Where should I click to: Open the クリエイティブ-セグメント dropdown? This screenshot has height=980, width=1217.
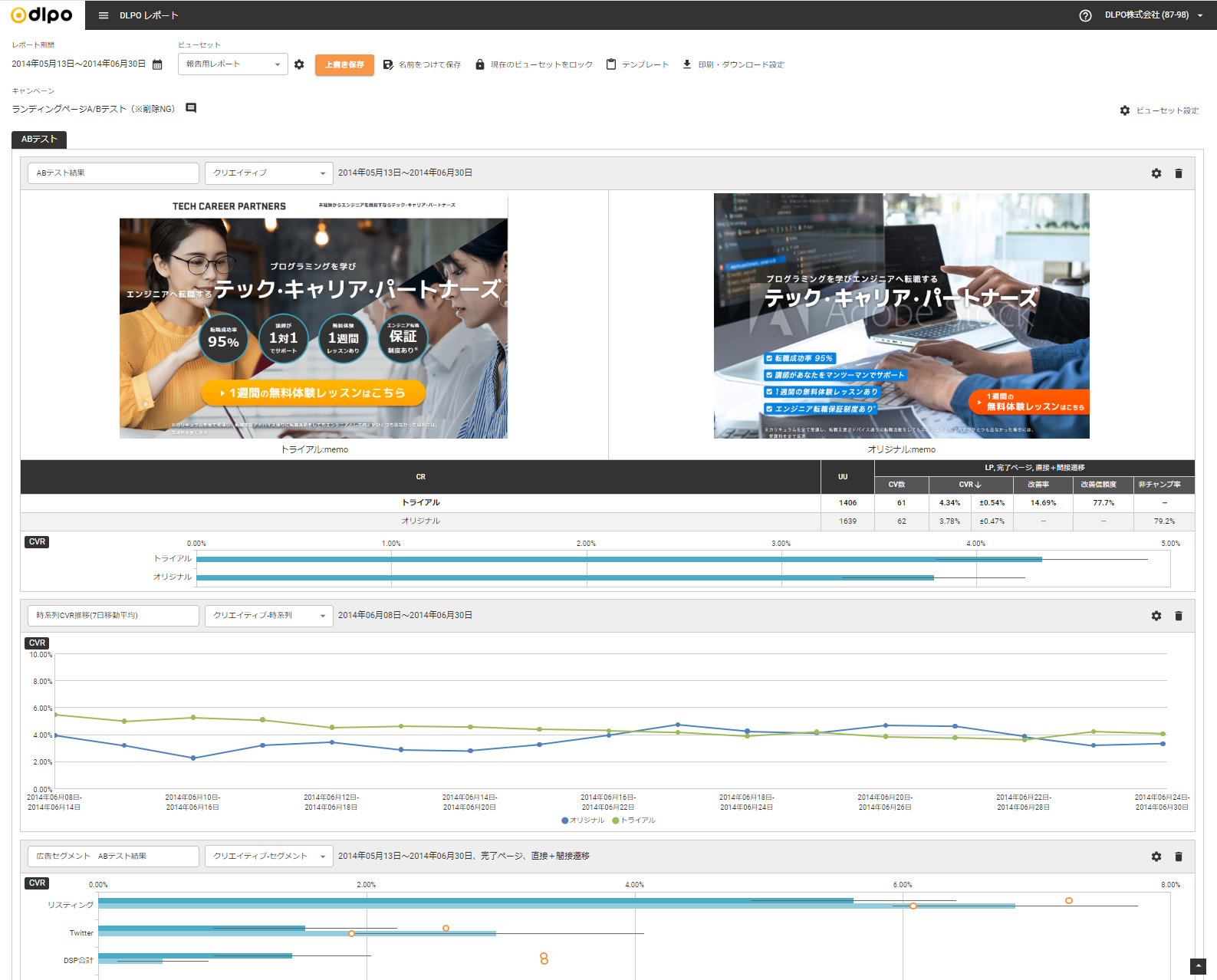click(x=269, y=857)
